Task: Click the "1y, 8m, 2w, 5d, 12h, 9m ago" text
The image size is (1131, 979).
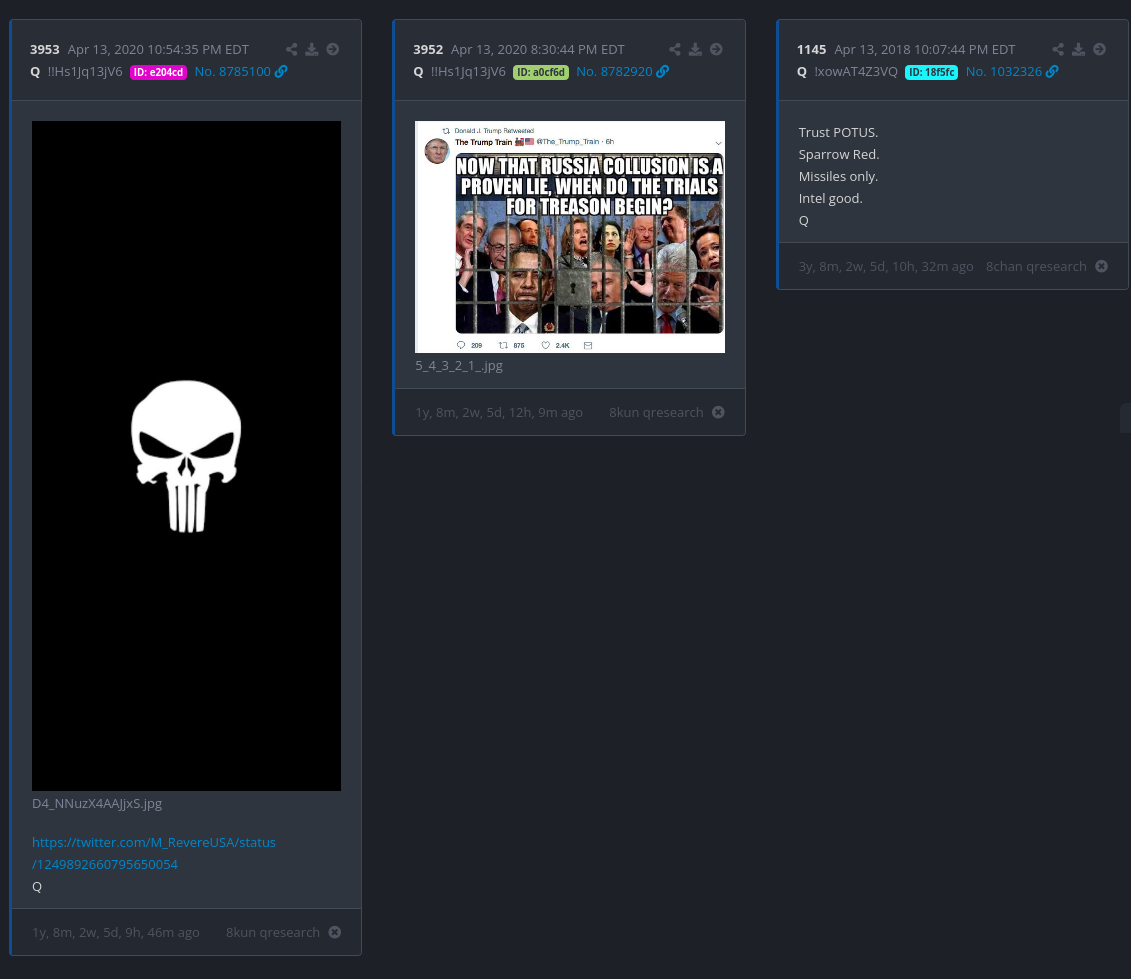Action: tap(499, 412)
